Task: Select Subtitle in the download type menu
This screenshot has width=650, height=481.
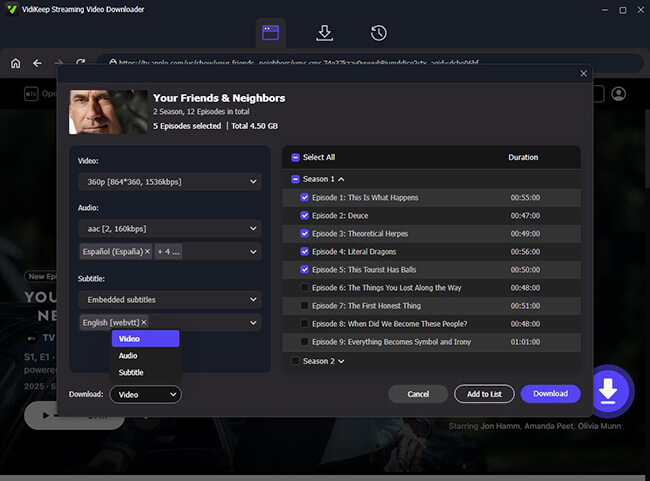Action: pyautogui.click(x=146, y=372)
